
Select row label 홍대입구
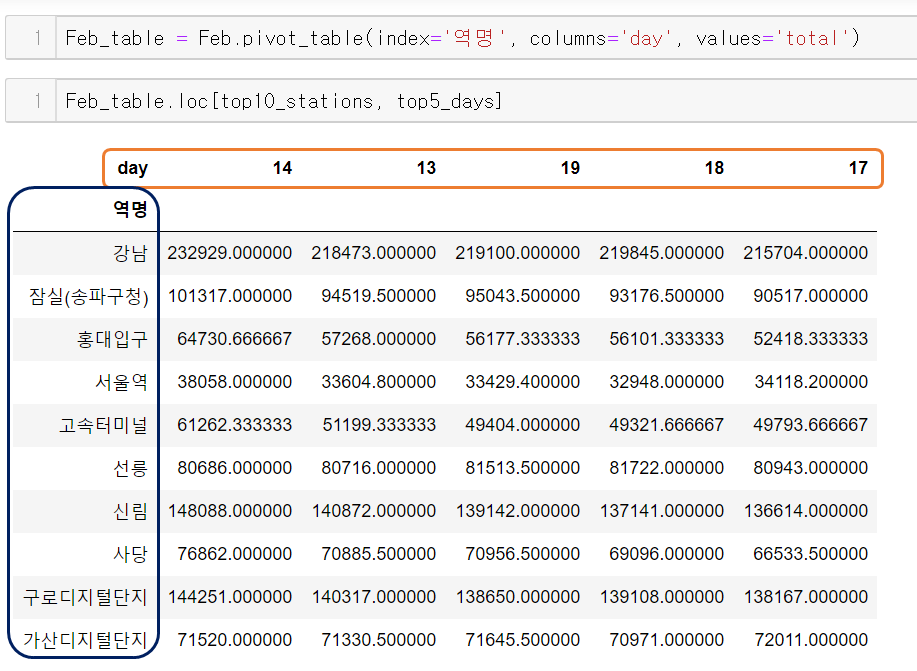tap(112, 339)
